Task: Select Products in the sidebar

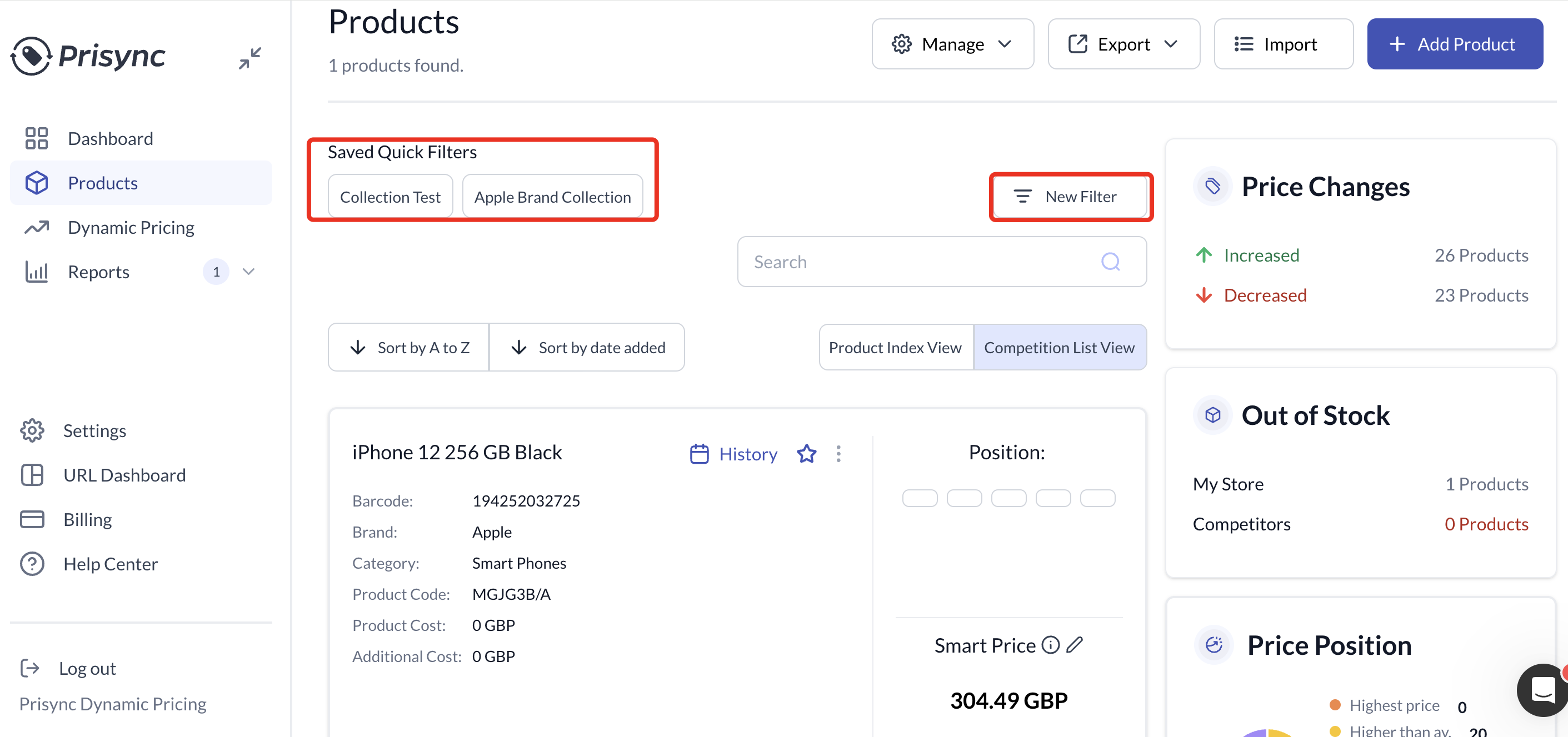Action: click(141, 183)
